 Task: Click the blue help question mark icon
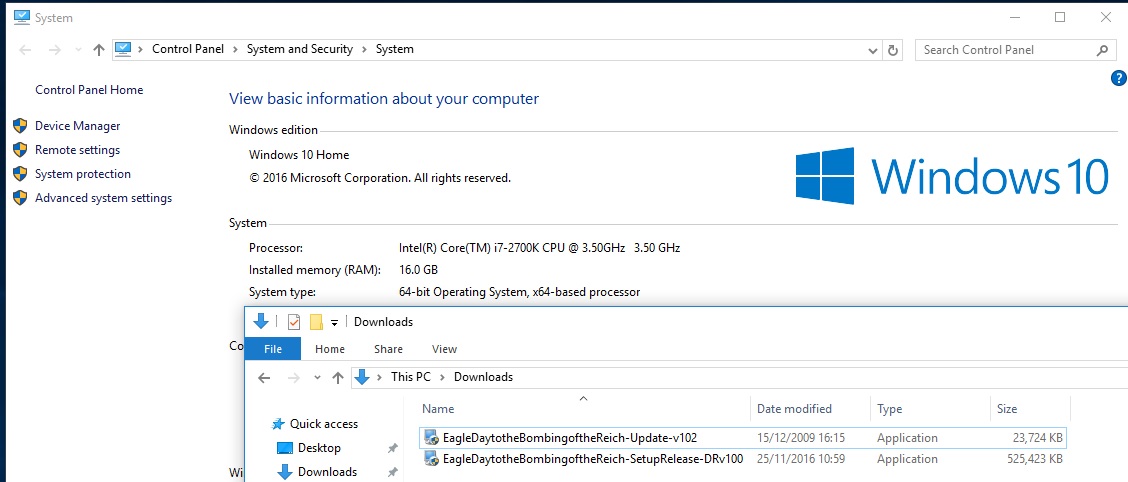click(1119, 78)
